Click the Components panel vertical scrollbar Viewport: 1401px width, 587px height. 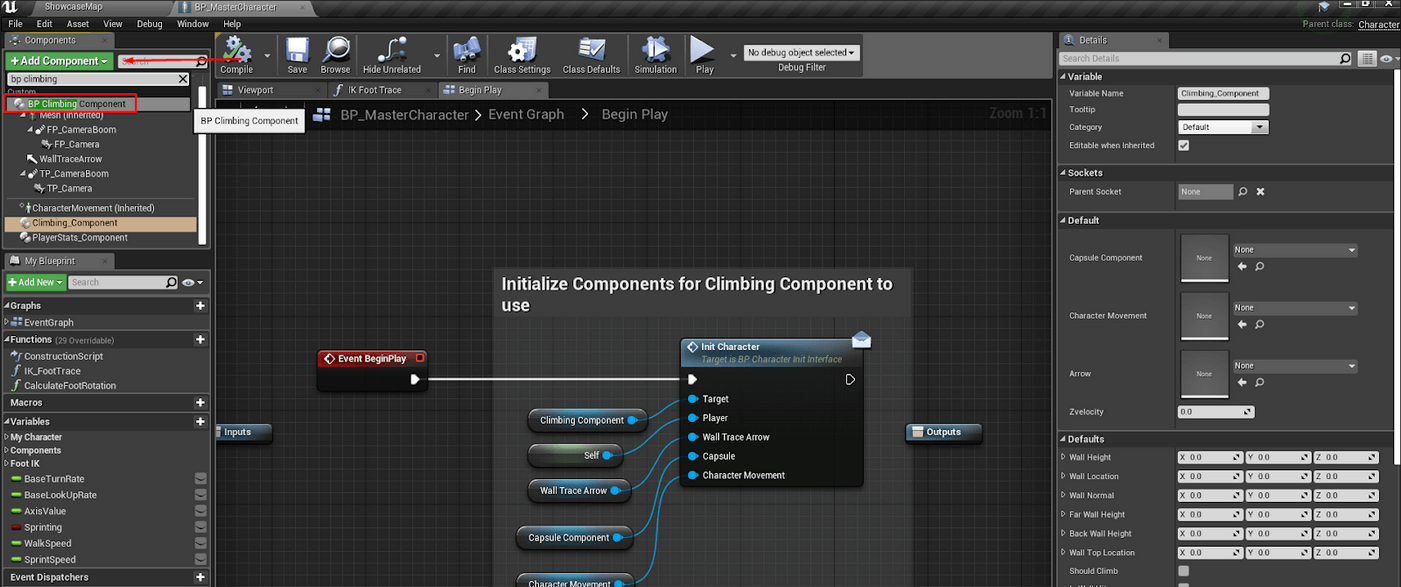pos(202,165)
